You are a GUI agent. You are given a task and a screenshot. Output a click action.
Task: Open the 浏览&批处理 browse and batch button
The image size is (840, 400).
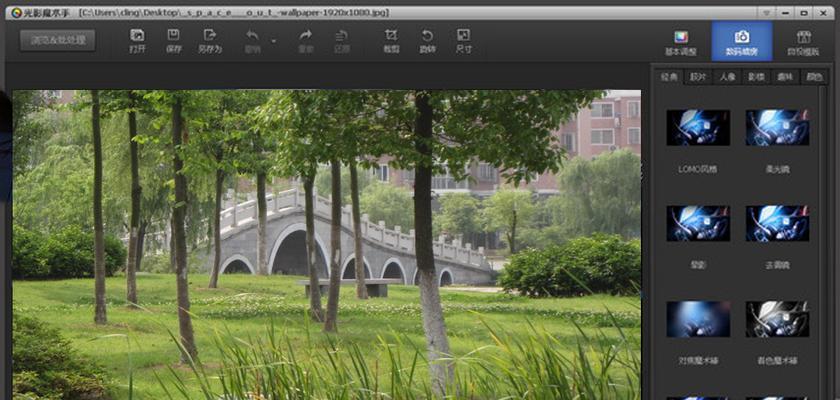tap(57, 40)
